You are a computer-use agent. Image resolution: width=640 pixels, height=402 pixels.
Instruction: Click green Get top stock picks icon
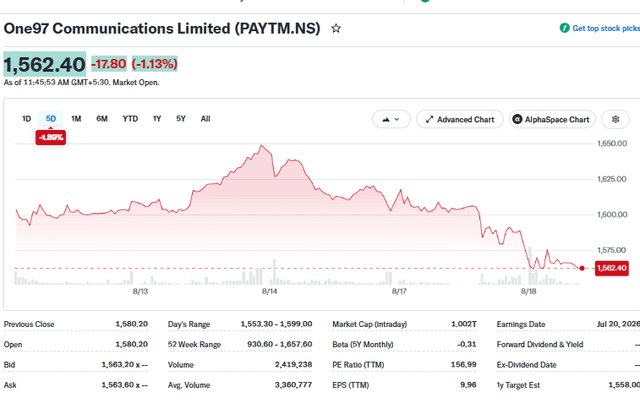point(564,28)
